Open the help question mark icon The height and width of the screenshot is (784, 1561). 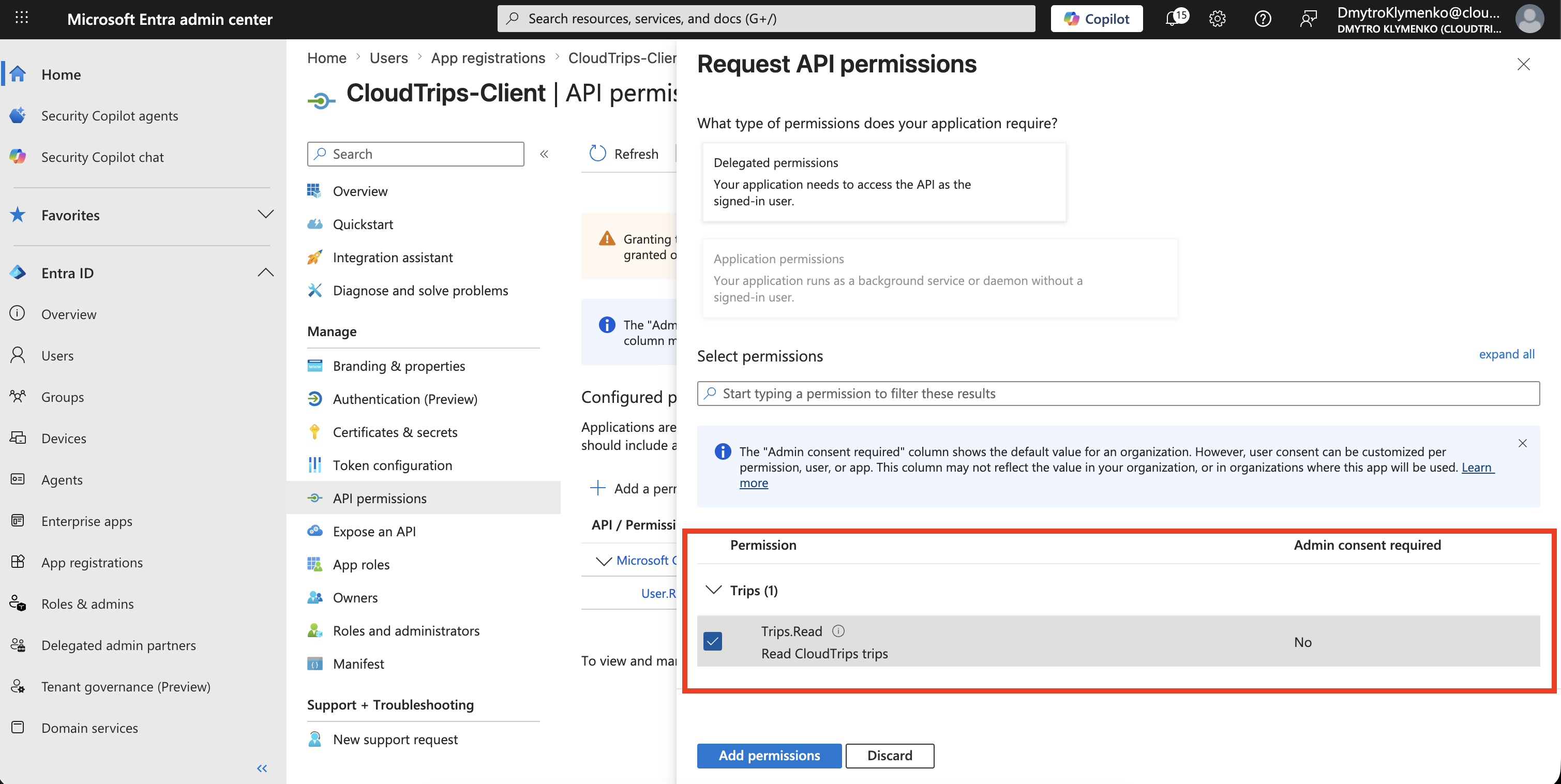coord(1262,19)
